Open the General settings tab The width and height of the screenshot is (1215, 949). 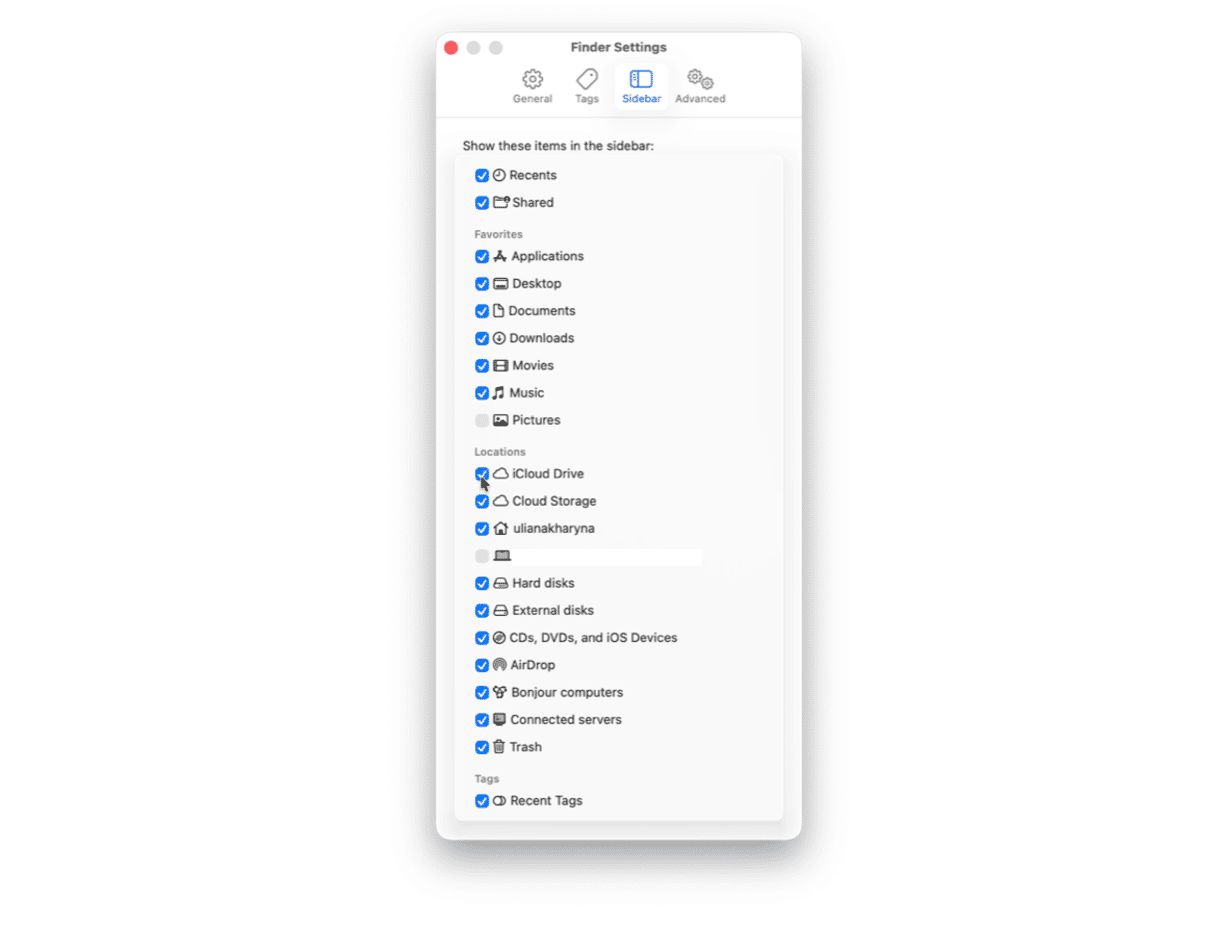(532, 86)
